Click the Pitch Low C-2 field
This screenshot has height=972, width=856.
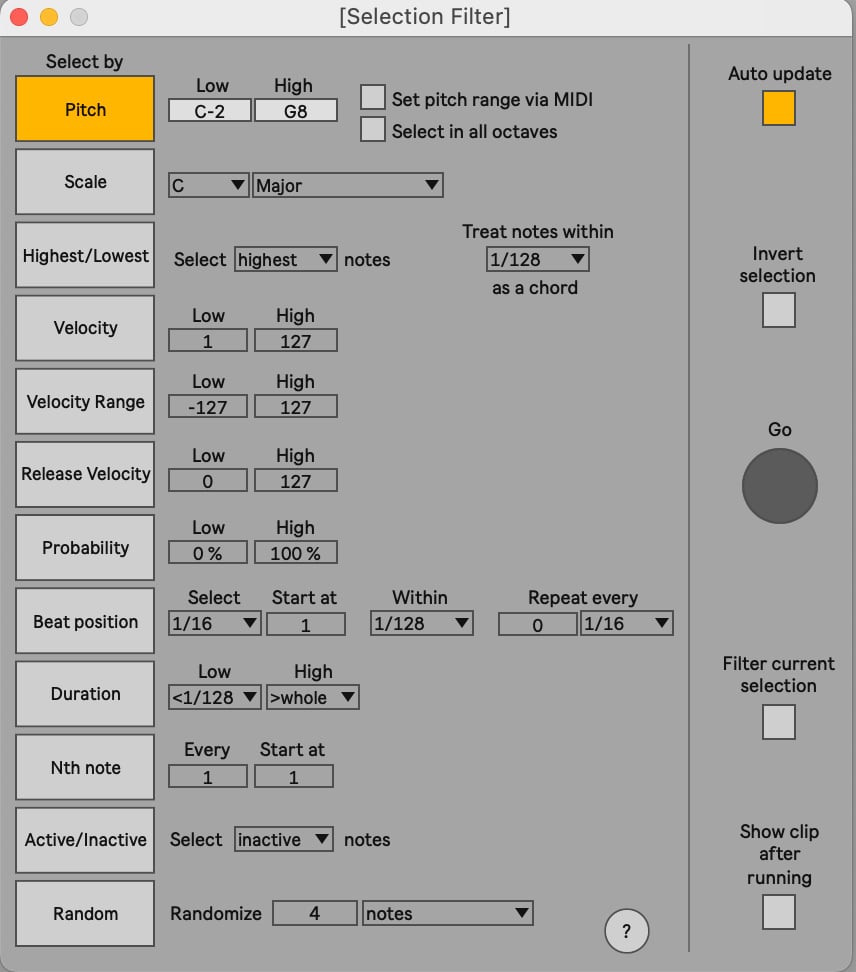[210, 111]
